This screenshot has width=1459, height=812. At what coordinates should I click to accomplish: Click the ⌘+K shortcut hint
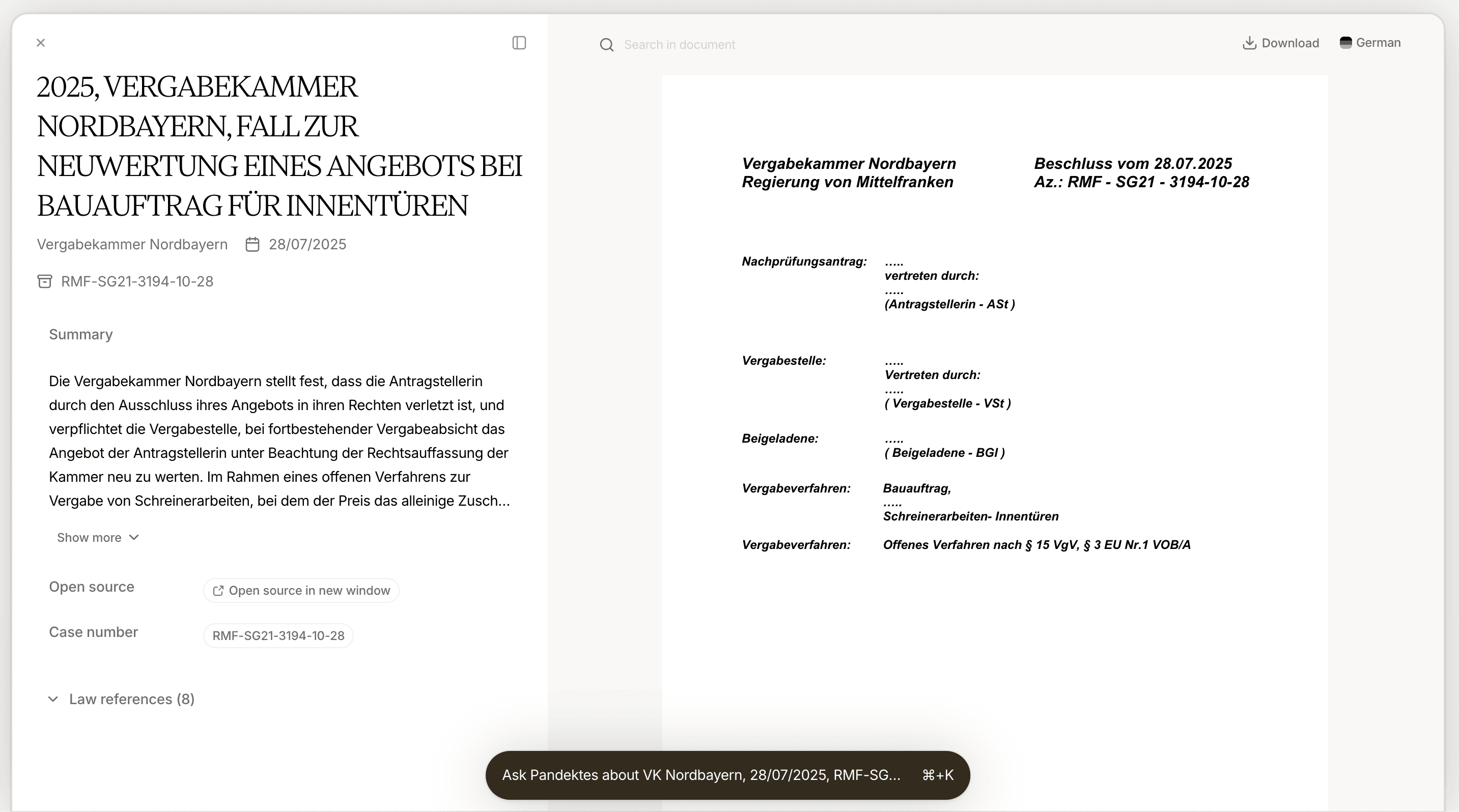[937, 775]
